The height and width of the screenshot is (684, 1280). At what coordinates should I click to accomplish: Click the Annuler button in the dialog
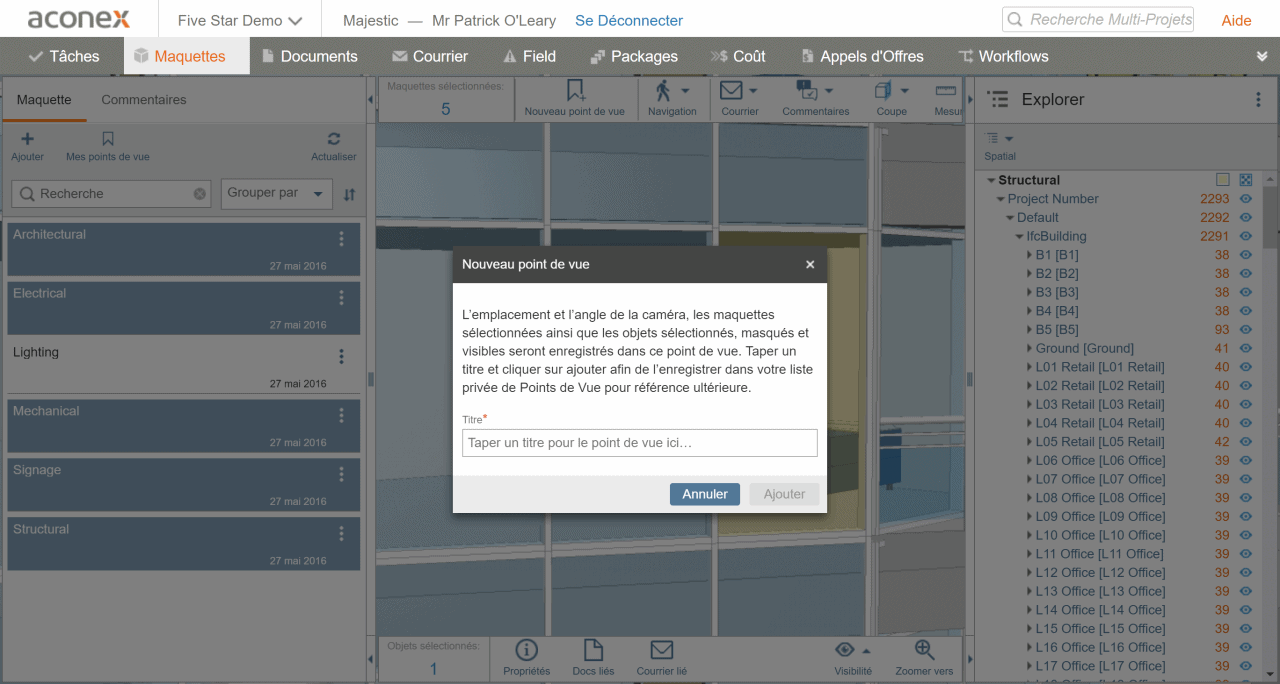coord(705,494)
